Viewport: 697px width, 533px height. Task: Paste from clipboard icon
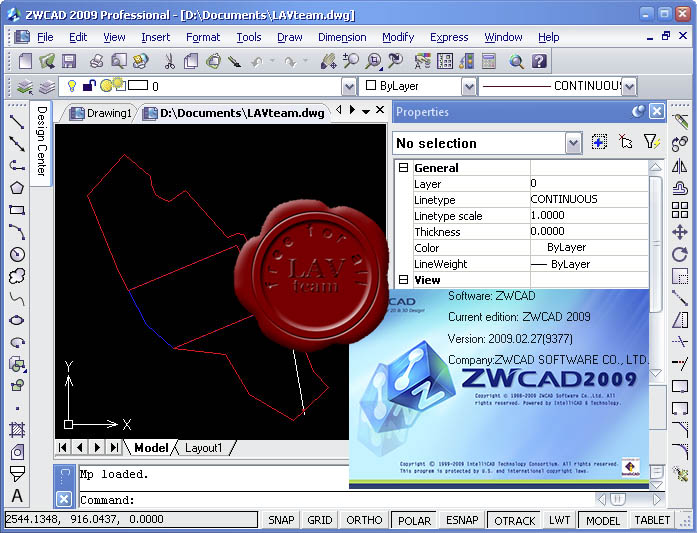click(213, 61)
